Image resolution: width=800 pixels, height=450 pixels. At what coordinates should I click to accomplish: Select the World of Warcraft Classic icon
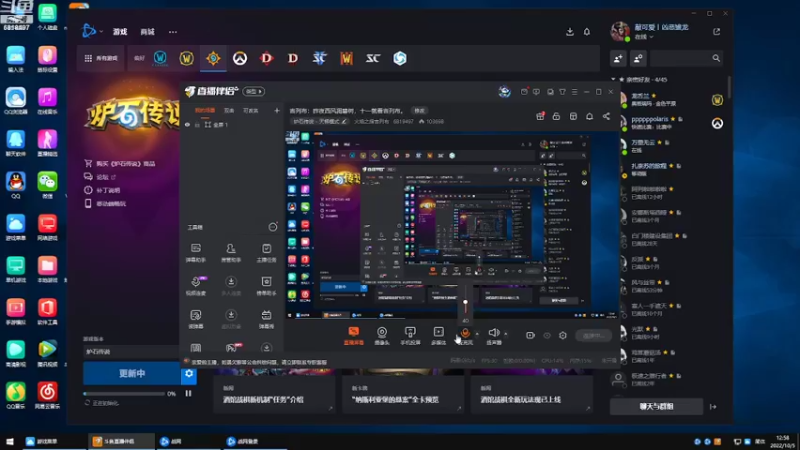click(160, 58)
